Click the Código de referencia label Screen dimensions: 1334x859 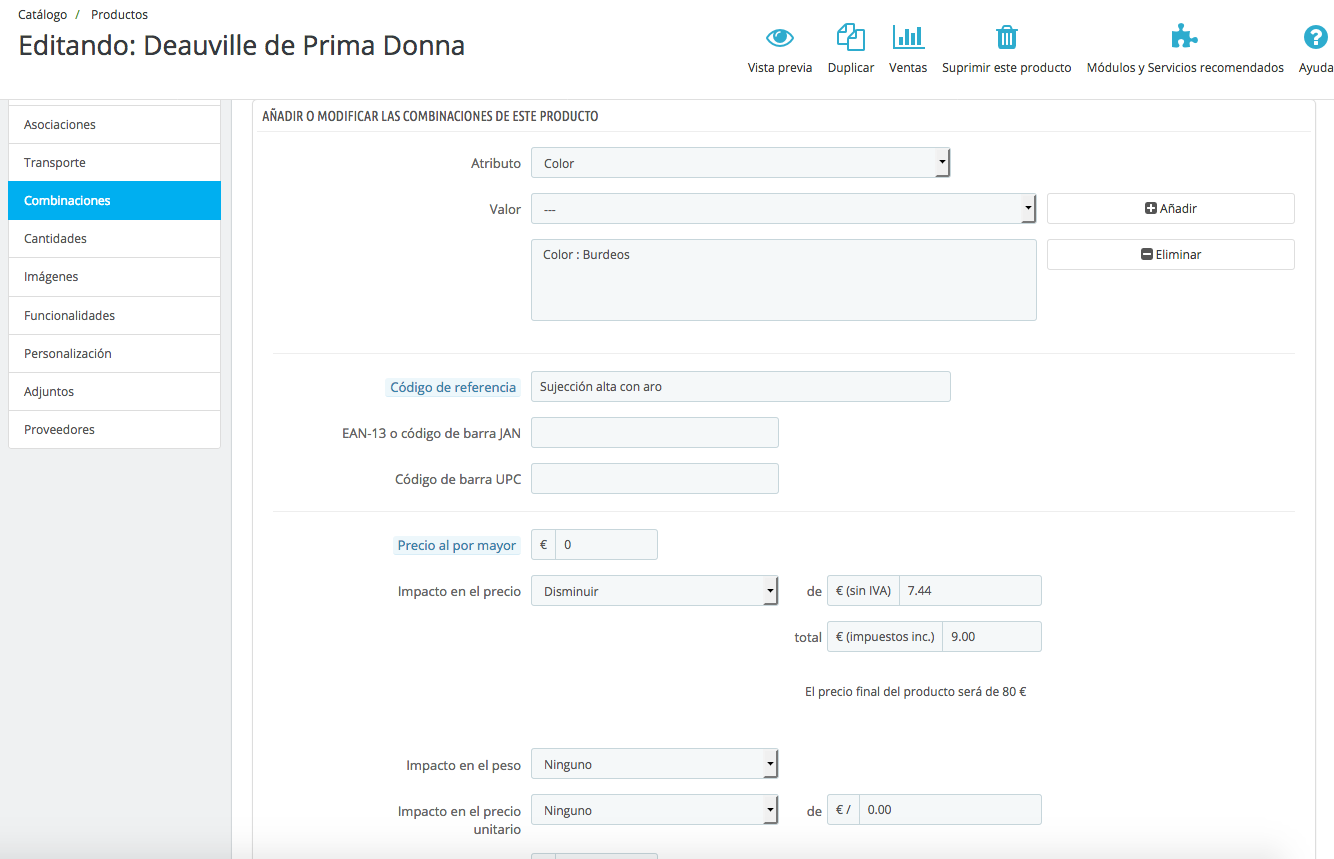point(453,388)
